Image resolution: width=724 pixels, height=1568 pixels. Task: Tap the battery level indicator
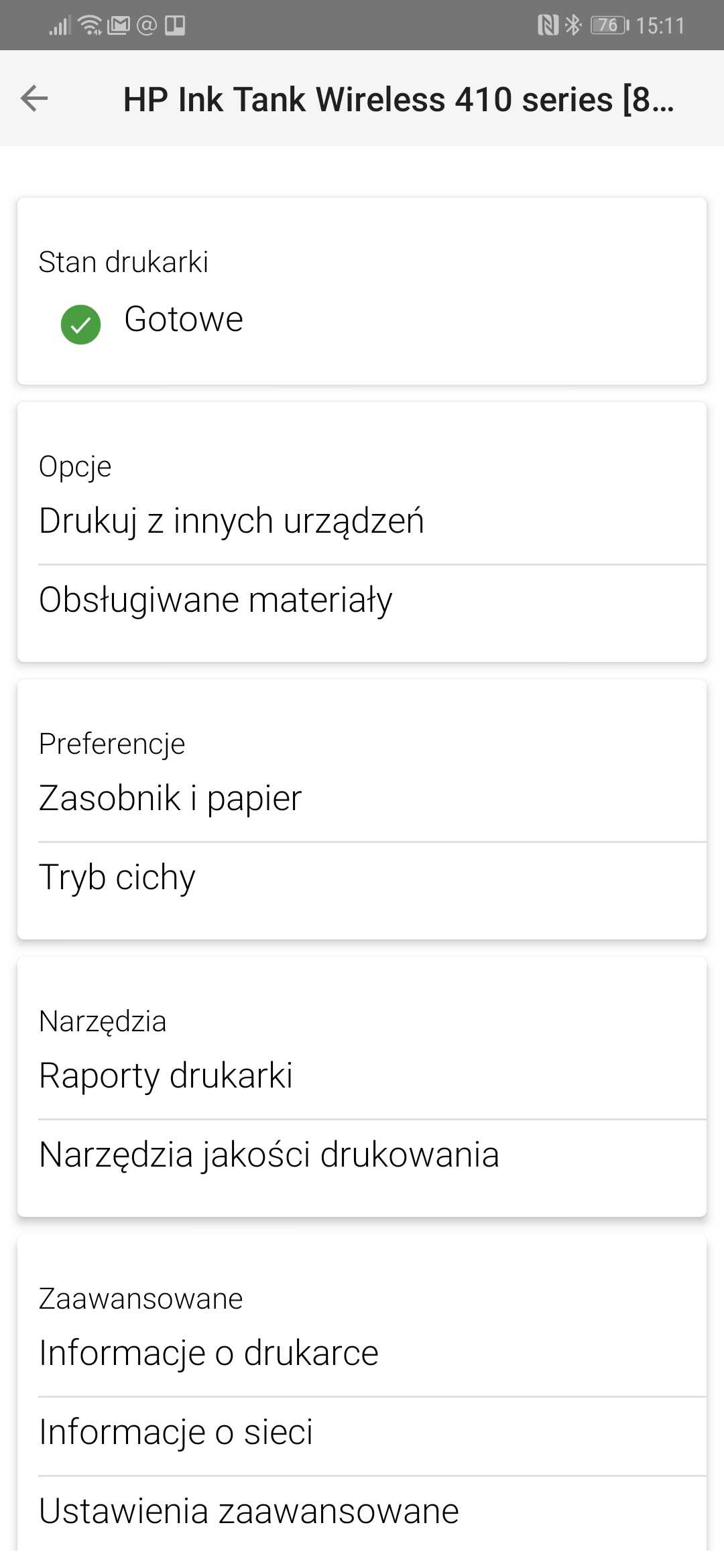pyautogui.click(x=609, y=25)
